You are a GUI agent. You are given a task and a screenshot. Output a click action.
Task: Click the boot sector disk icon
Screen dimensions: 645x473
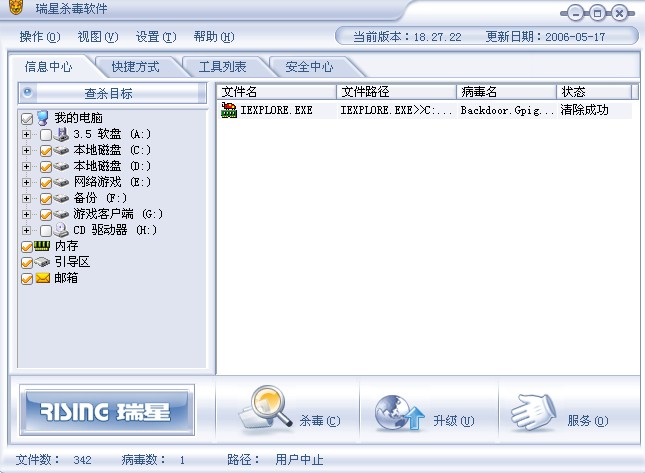point(42,262)
